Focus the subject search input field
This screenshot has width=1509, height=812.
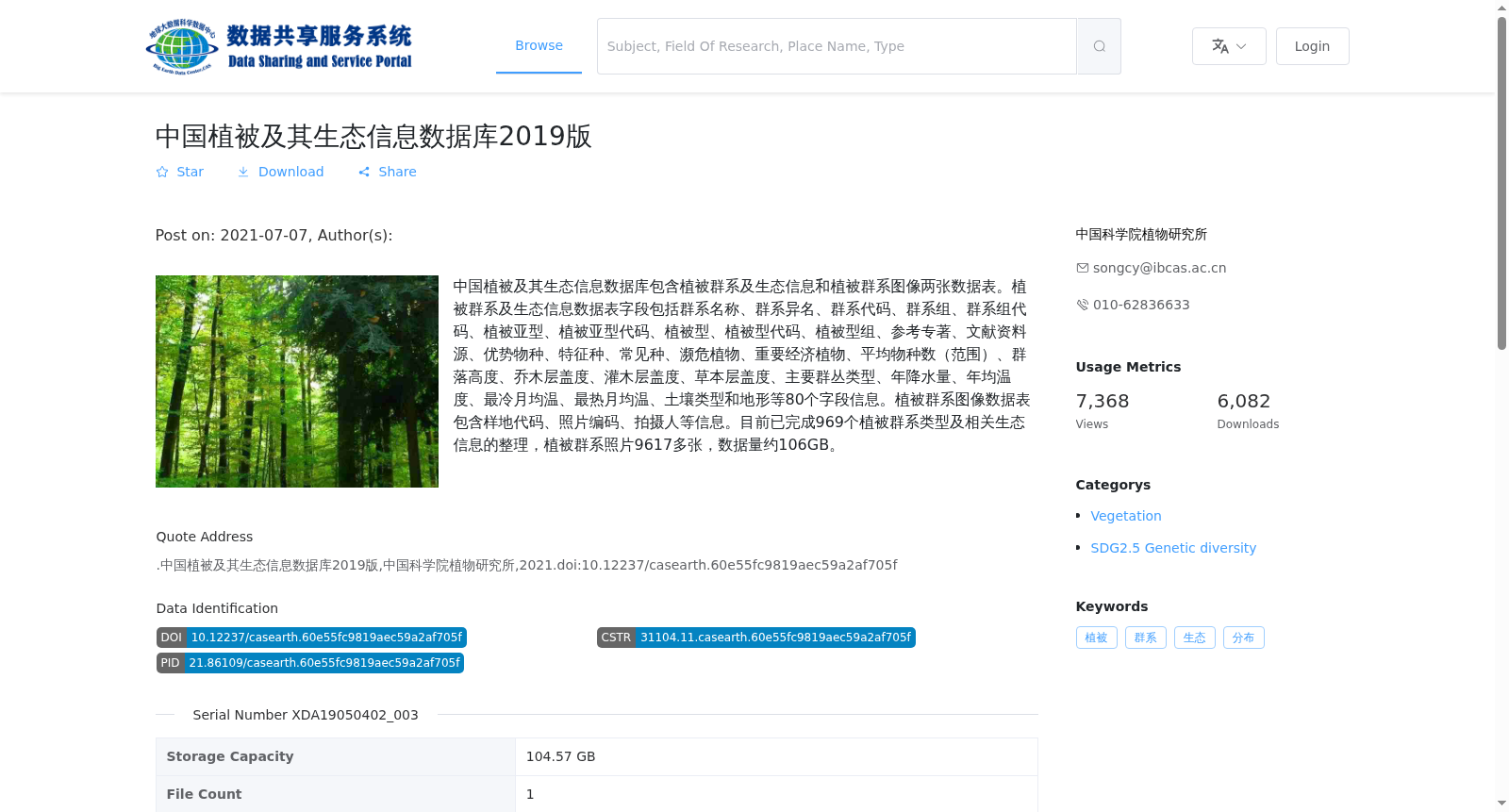coord(837,46)
